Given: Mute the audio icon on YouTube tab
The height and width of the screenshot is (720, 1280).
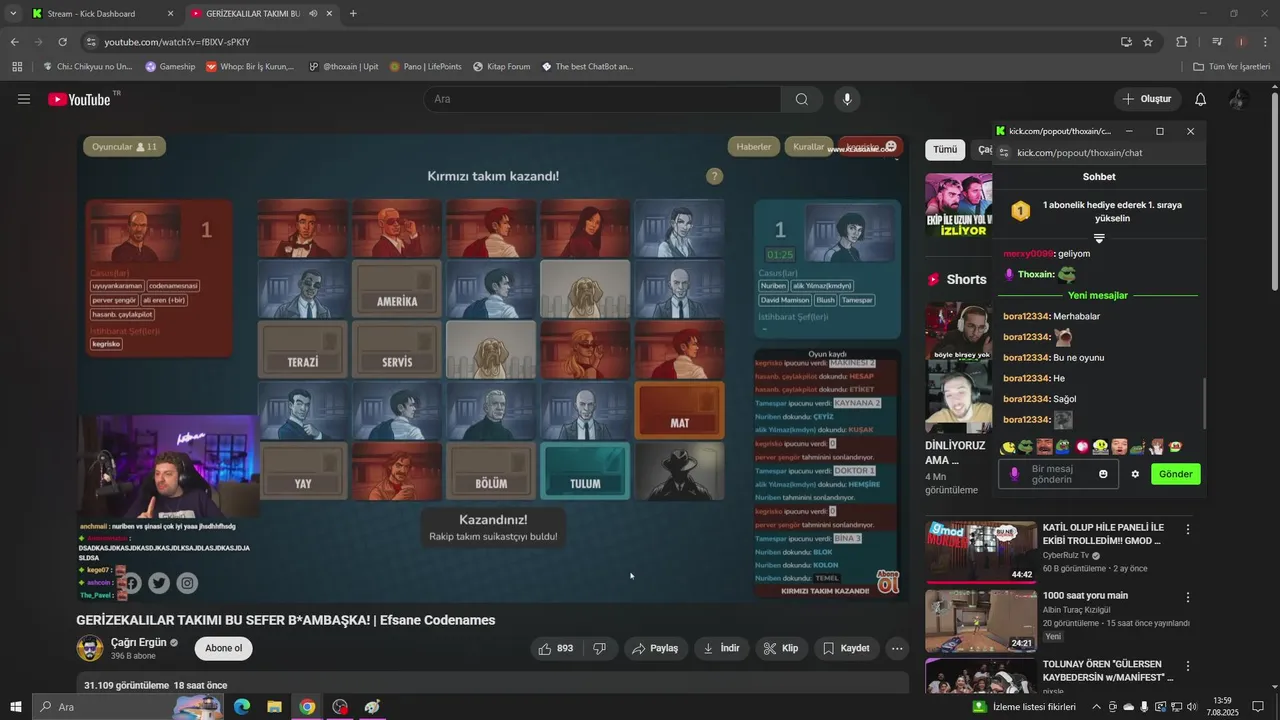Looking at the screenshot, I should point(313,14).
